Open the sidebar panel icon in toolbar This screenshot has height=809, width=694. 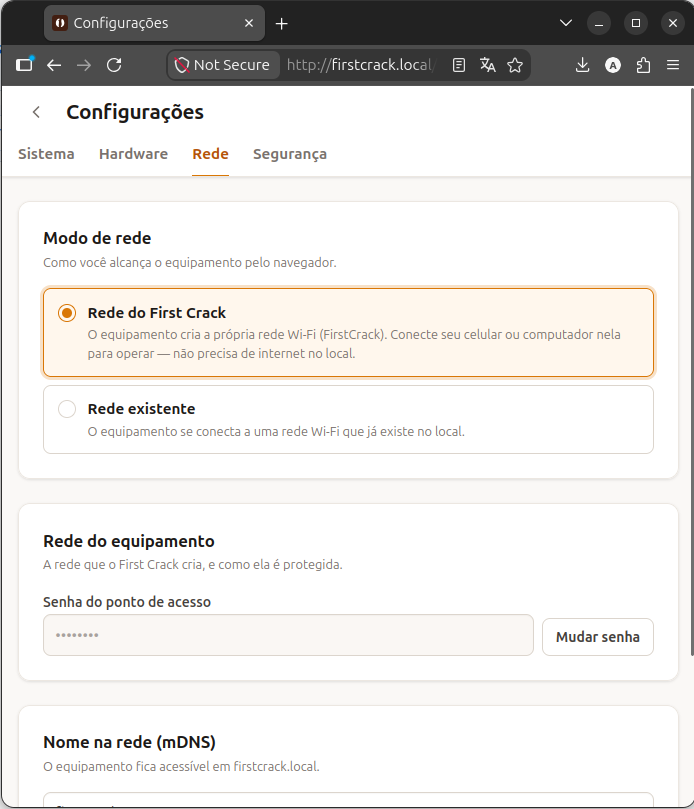point(24,65)
